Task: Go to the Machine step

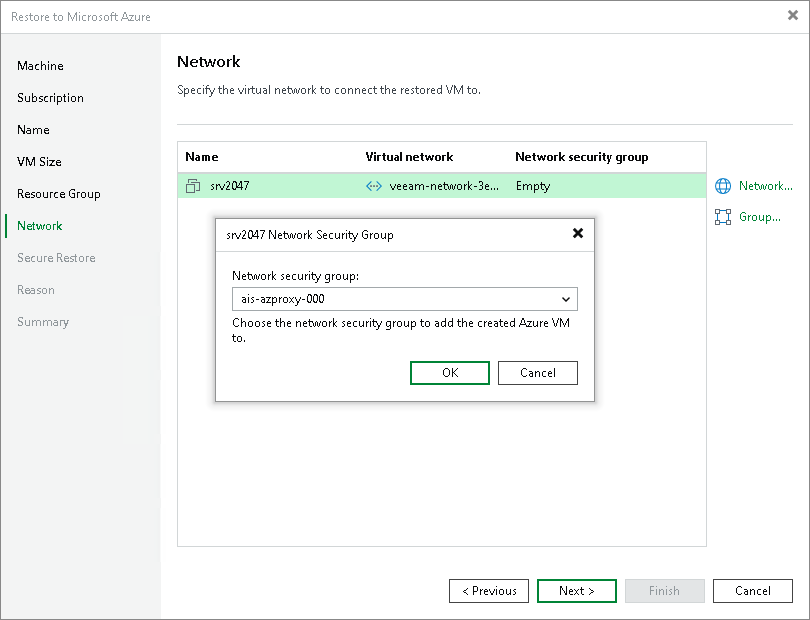Action: [x=40, y=66]
